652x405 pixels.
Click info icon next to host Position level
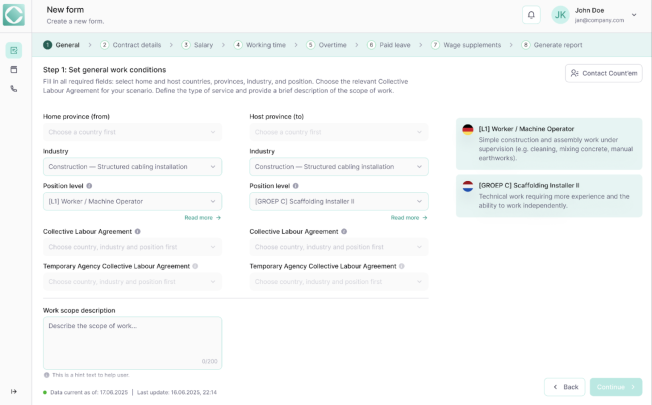tap(295, 186)
